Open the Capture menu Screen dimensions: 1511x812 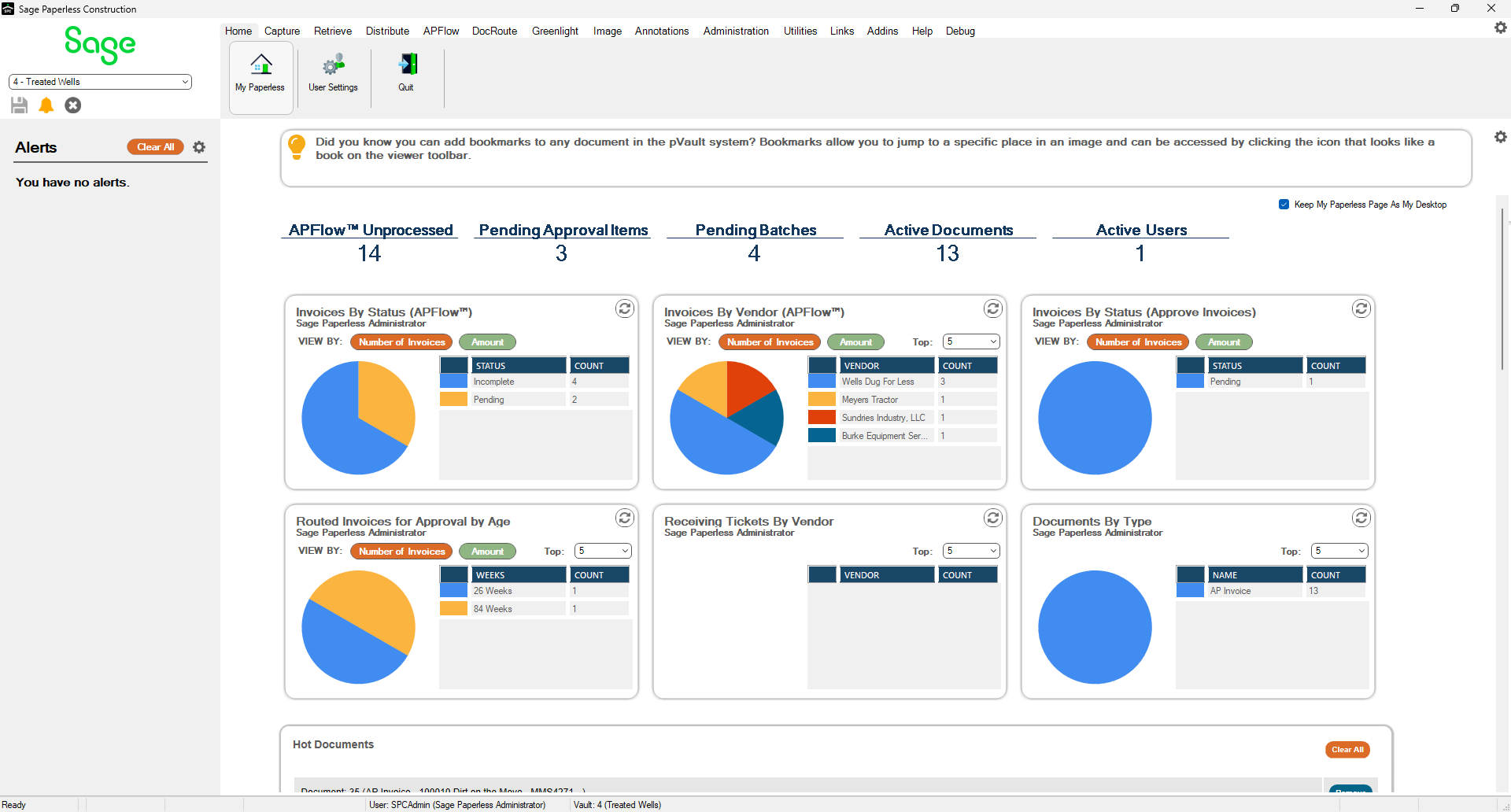pos(282,31)
